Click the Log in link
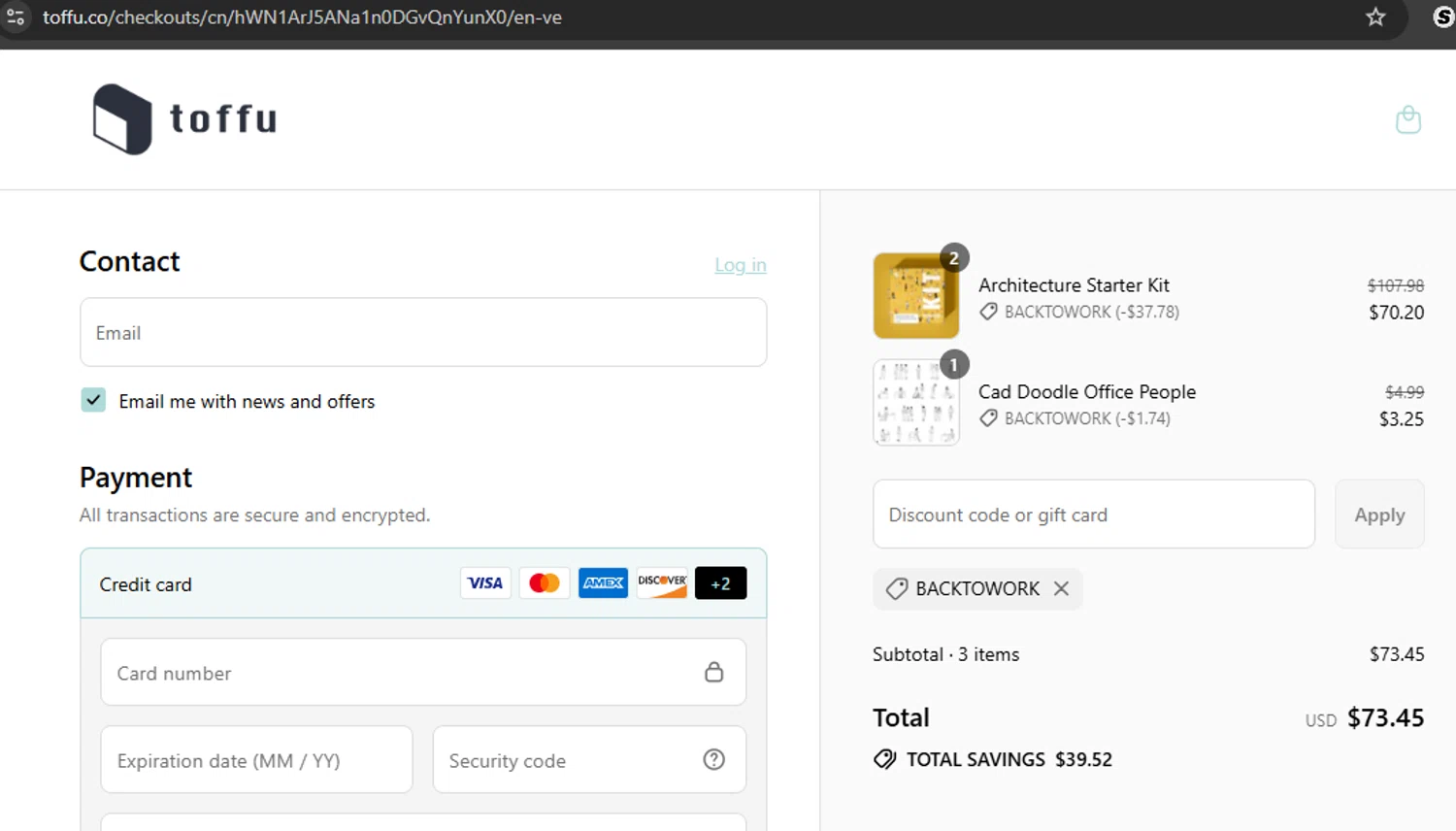The width and height of the screenshot is (1456, 831). [x=741, y=265]
